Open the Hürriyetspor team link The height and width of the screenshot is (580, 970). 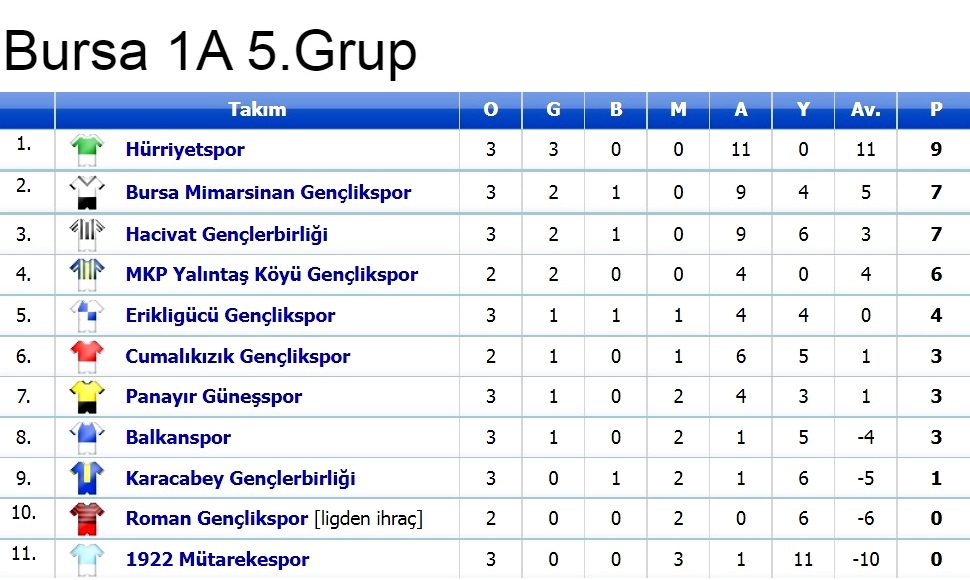coord(185,150)
